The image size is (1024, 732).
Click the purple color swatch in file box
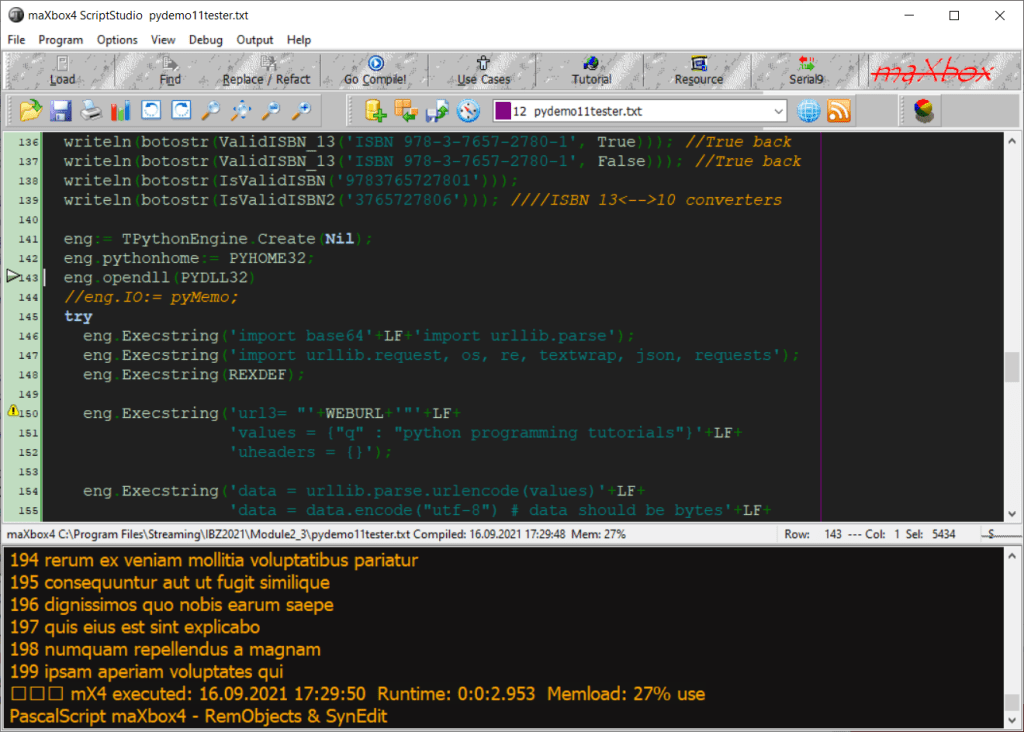point(503,111)
